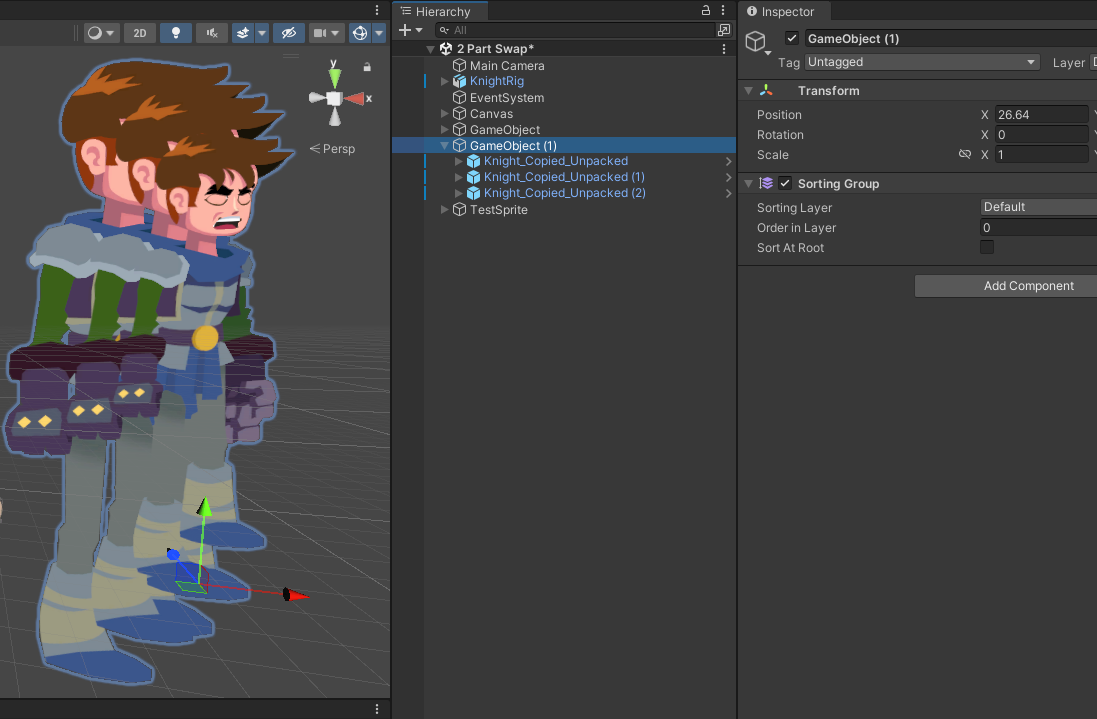Click Add Component button
Screen dimensions: 1097x719
pos(1006,286)
